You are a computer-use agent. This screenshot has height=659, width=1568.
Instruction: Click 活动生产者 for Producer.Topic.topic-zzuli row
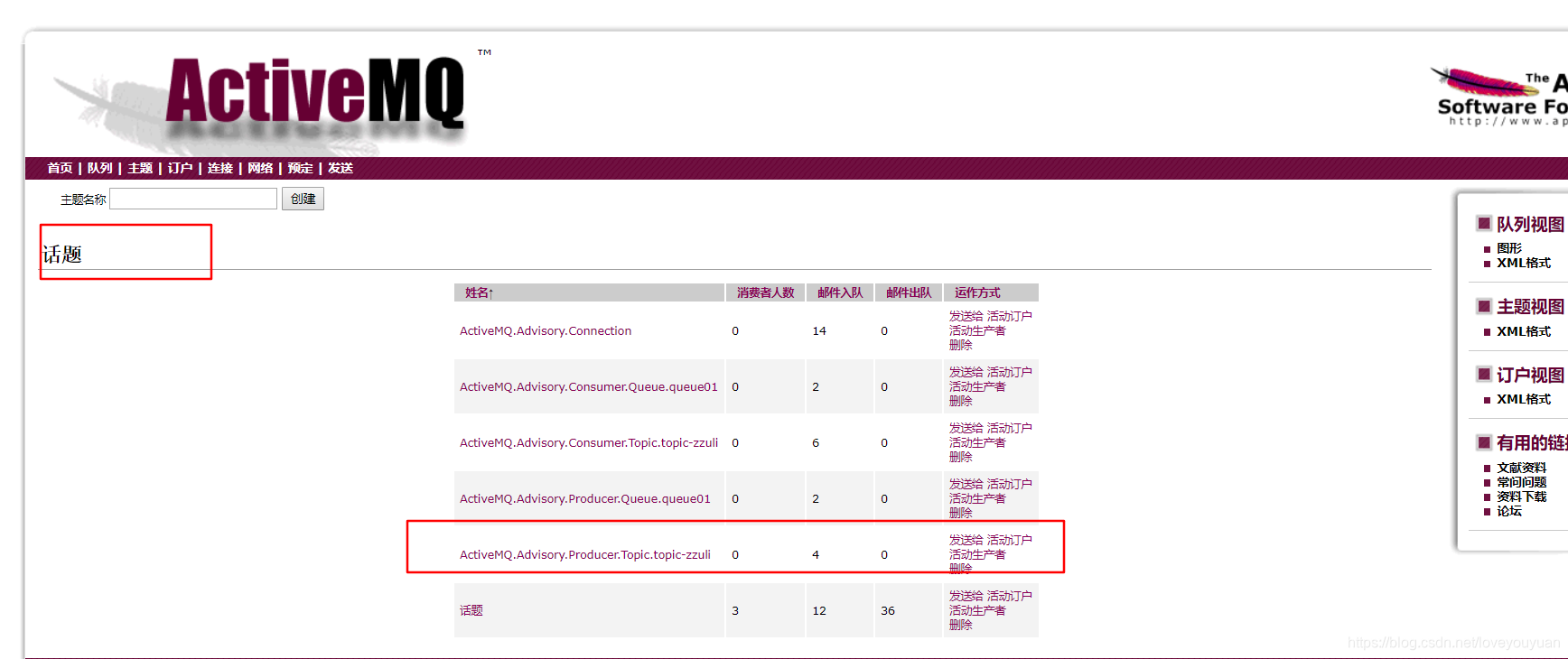pyautogui.click(x=977, y=554)
